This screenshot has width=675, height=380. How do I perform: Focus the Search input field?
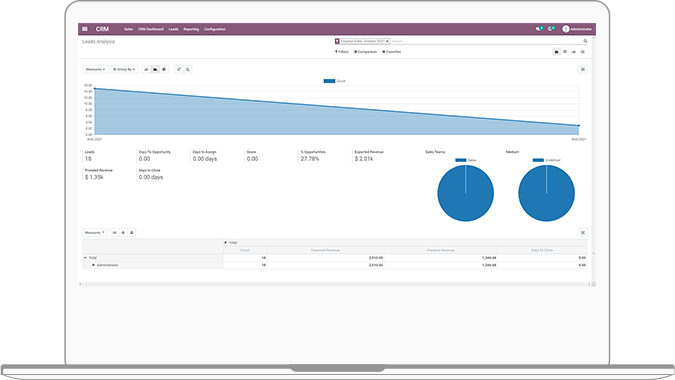486,41
